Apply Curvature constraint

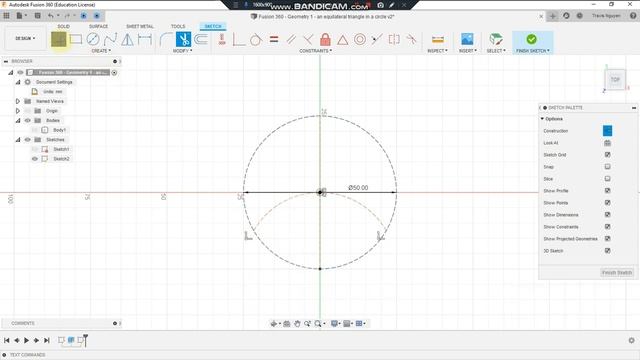point(411,39)
